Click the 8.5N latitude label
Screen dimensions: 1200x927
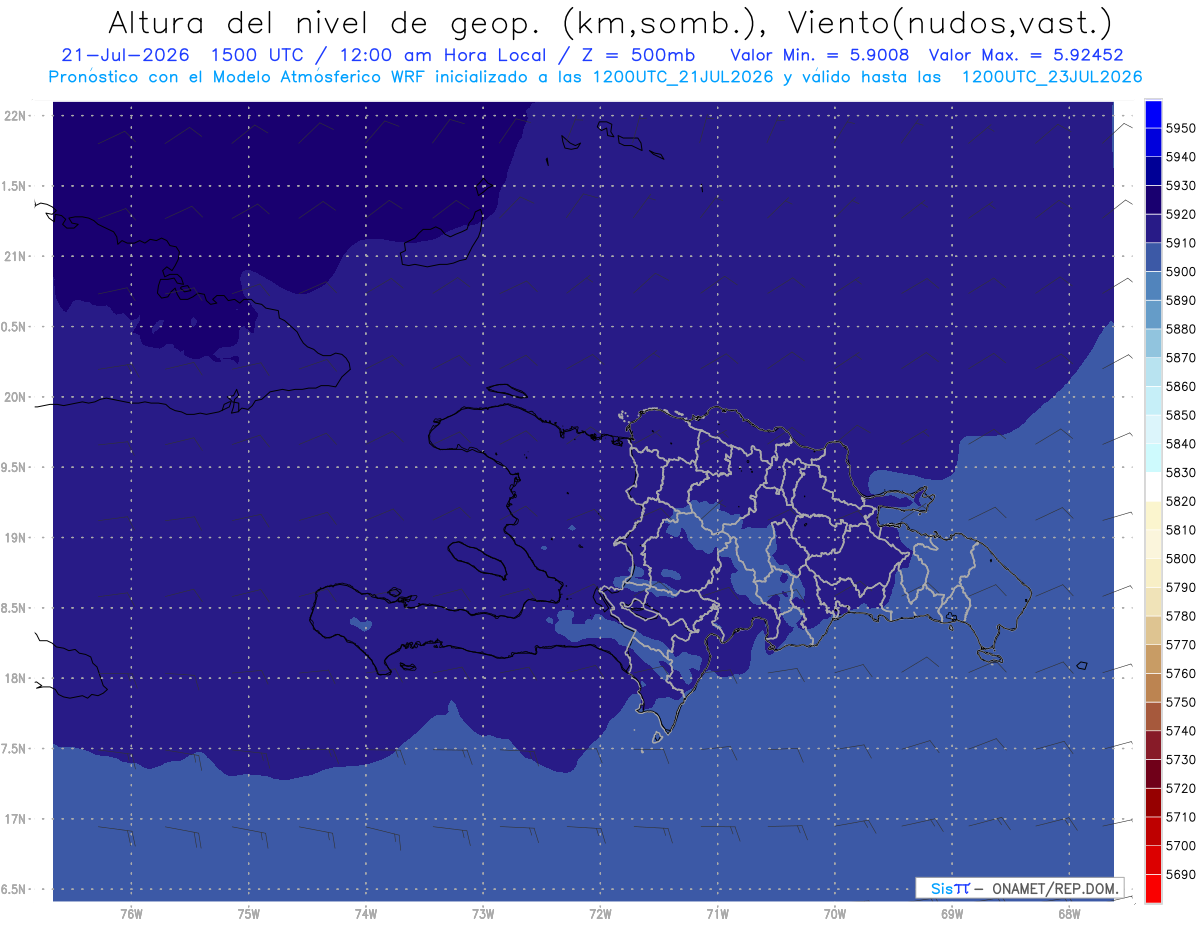(15, 608)
